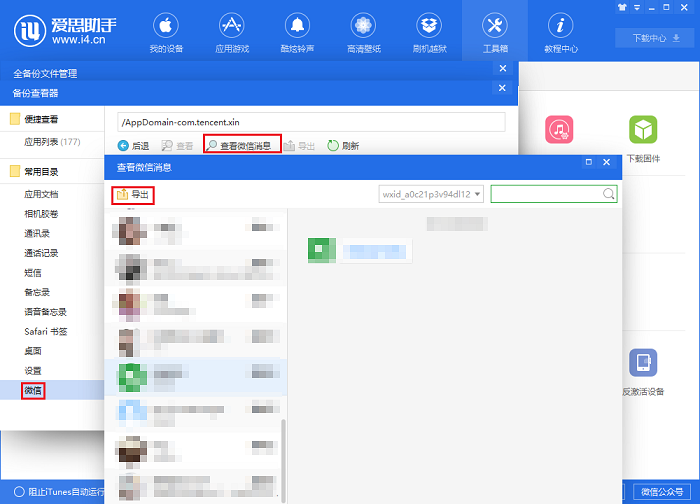The height and width of the screenshot is (504, 700).
Task: Open the 教程中心 tutorial section
Action: pos(561,33)
